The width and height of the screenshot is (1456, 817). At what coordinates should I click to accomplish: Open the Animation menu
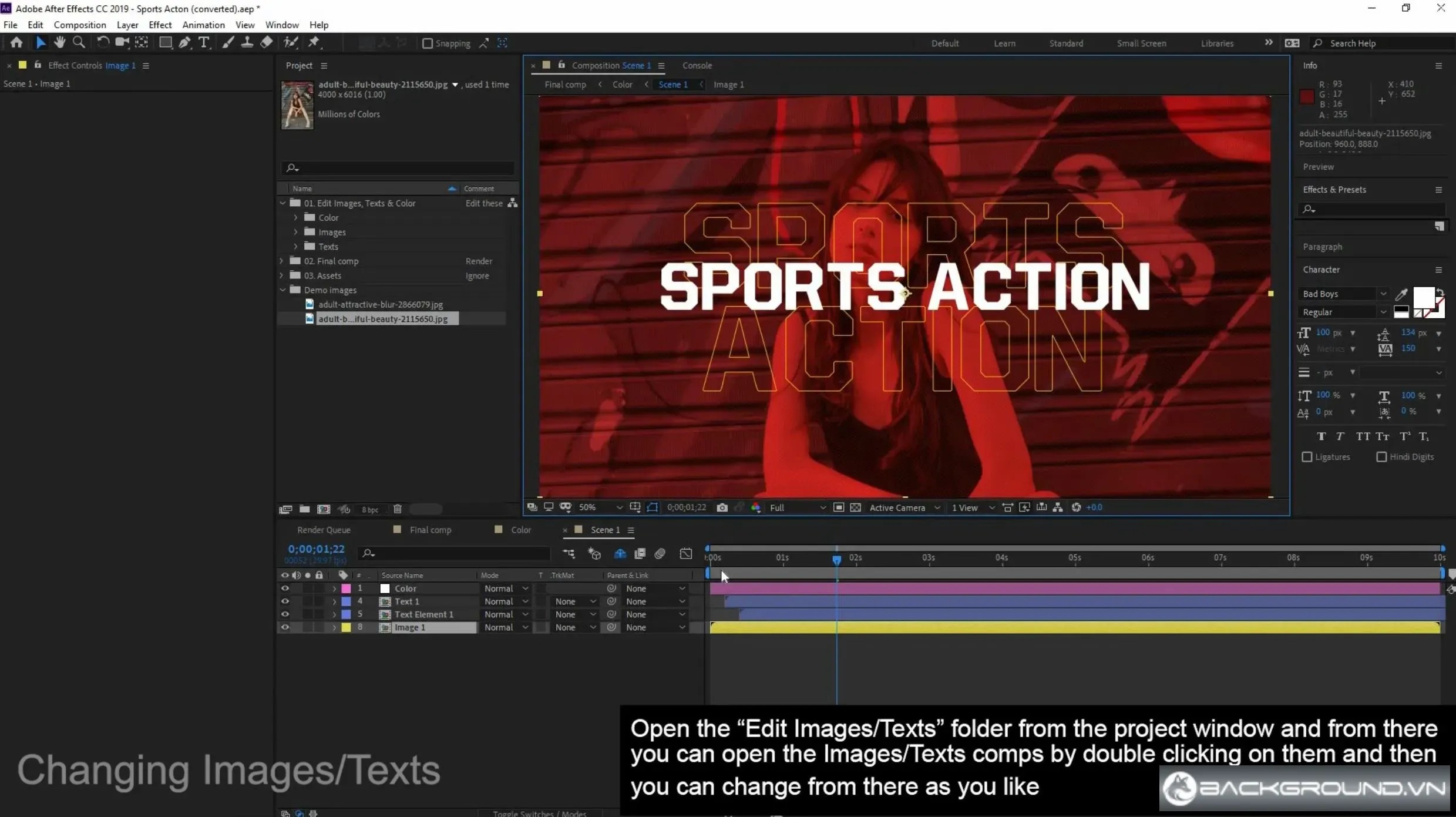point(203,25)
